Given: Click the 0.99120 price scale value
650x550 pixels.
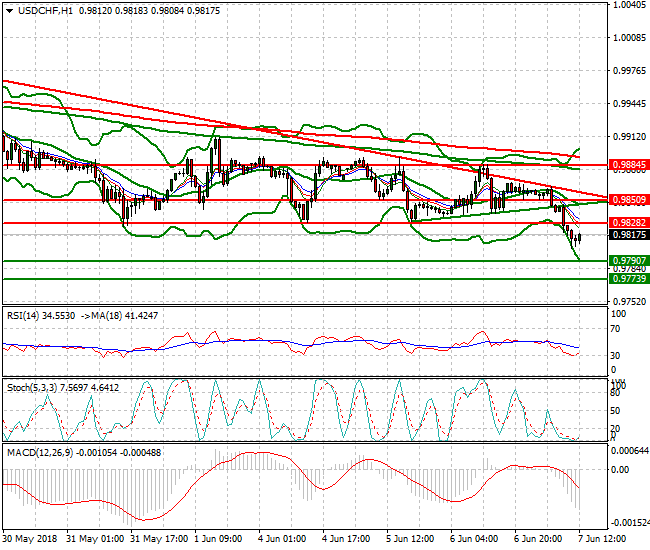Looking at the screenshot, I should (x=629, y=137).
